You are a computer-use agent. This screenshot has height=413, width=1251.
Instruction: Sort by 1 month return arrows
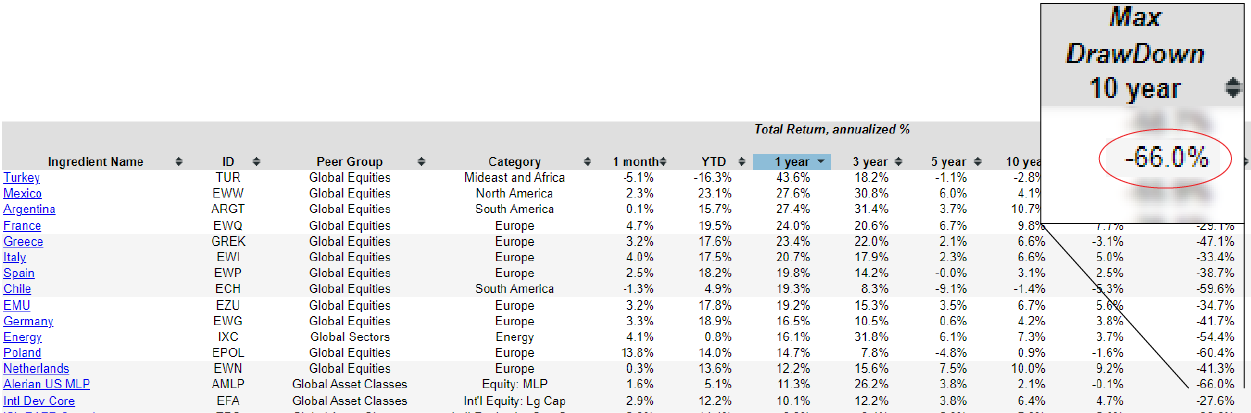click(662, 162)
